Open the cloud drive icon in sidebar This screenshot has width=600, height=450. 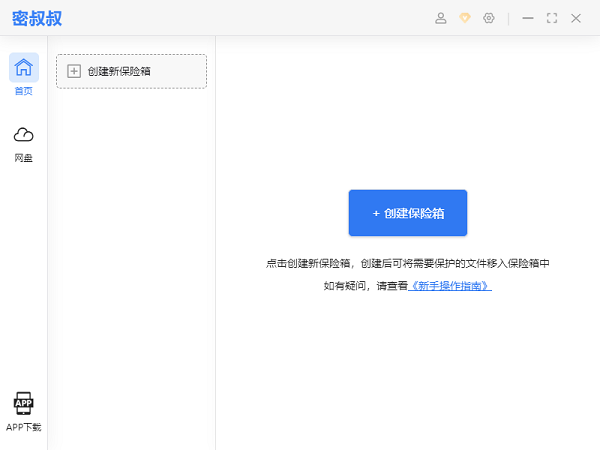tap(24, 135)
